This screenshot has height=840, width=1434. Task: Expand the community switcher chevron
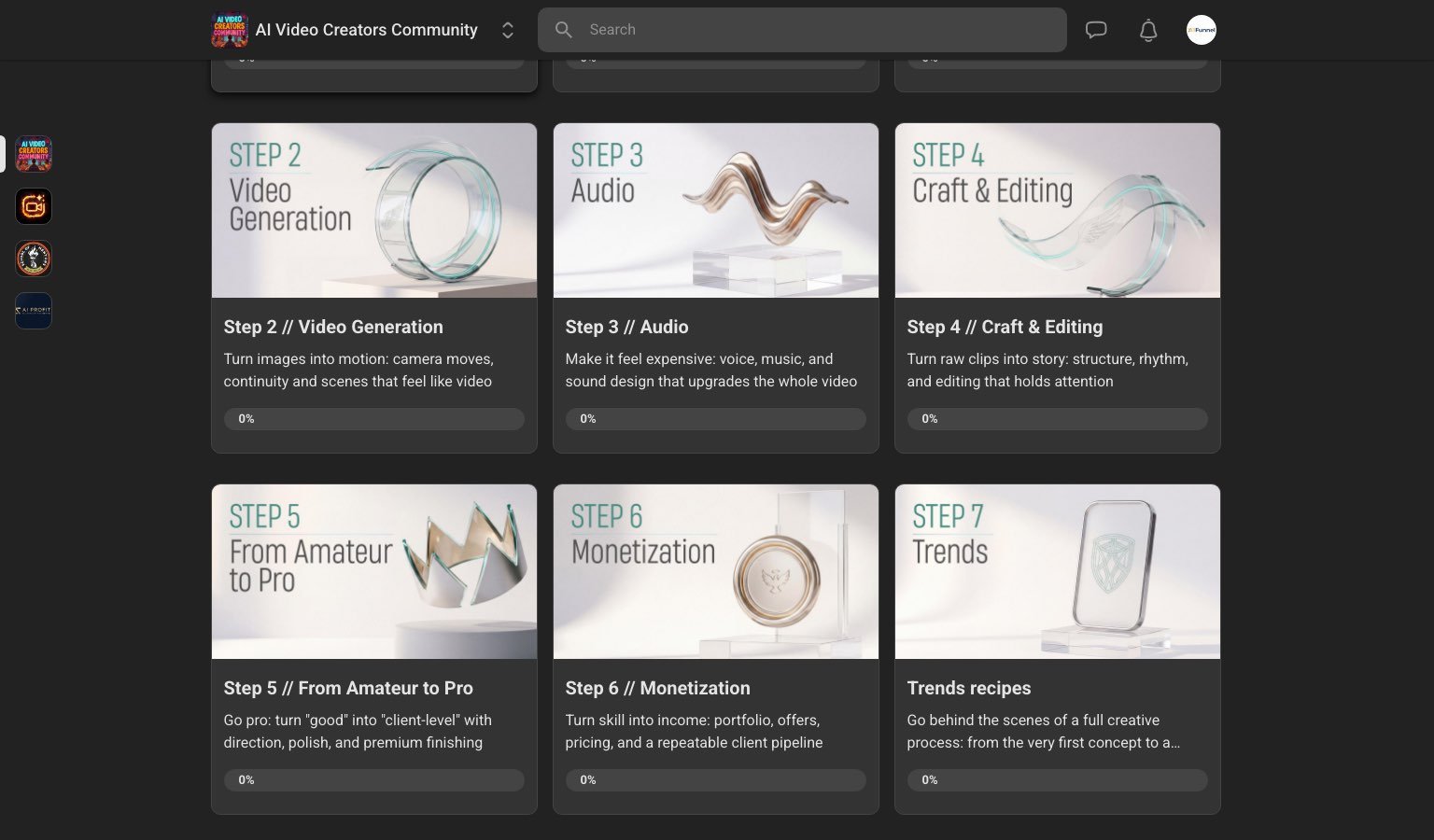point(507,29)
